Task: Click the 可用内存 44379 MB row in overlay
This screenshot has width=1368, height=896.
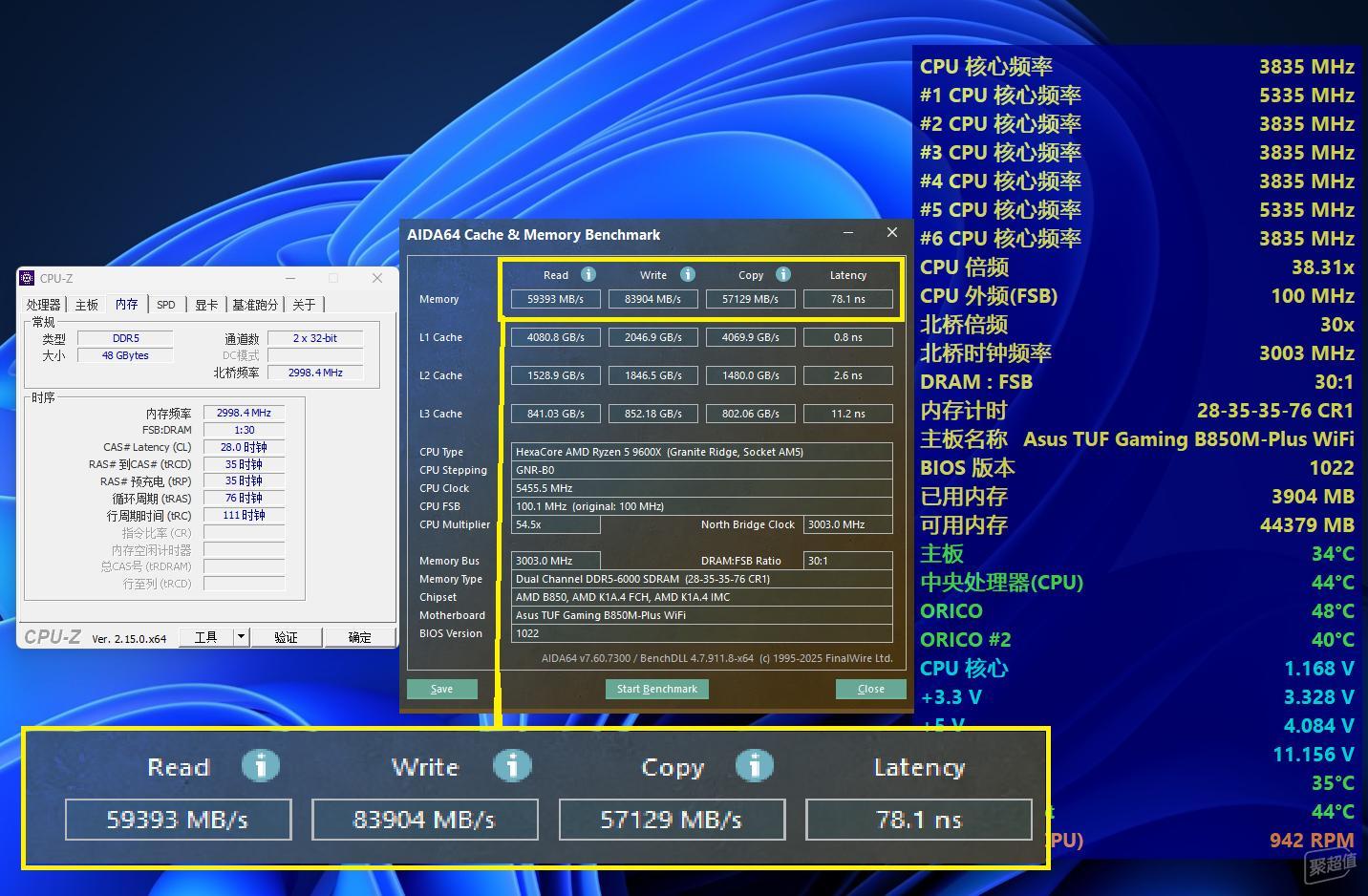Action: point(1137,525)
